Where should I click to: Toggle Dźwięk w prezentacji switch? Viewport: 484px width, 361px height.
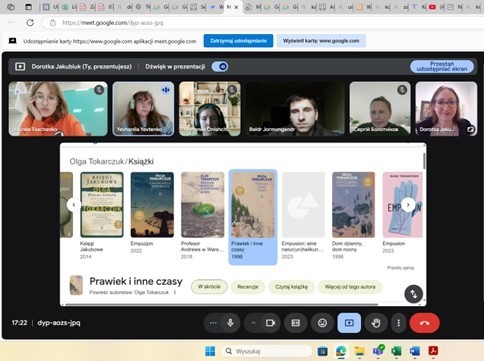(x=220, y=67)
